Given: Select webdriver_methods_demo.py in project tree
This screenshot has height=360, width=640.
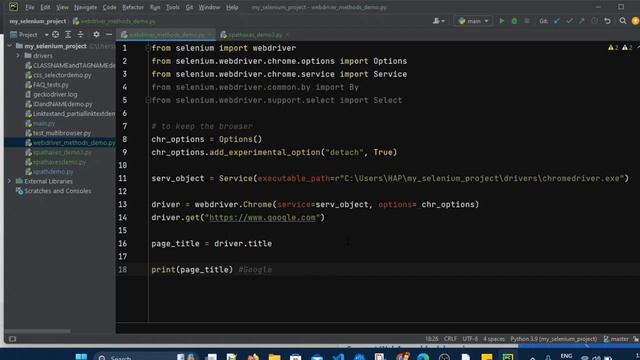Looking at the screenshot, I should click(70, 143).
